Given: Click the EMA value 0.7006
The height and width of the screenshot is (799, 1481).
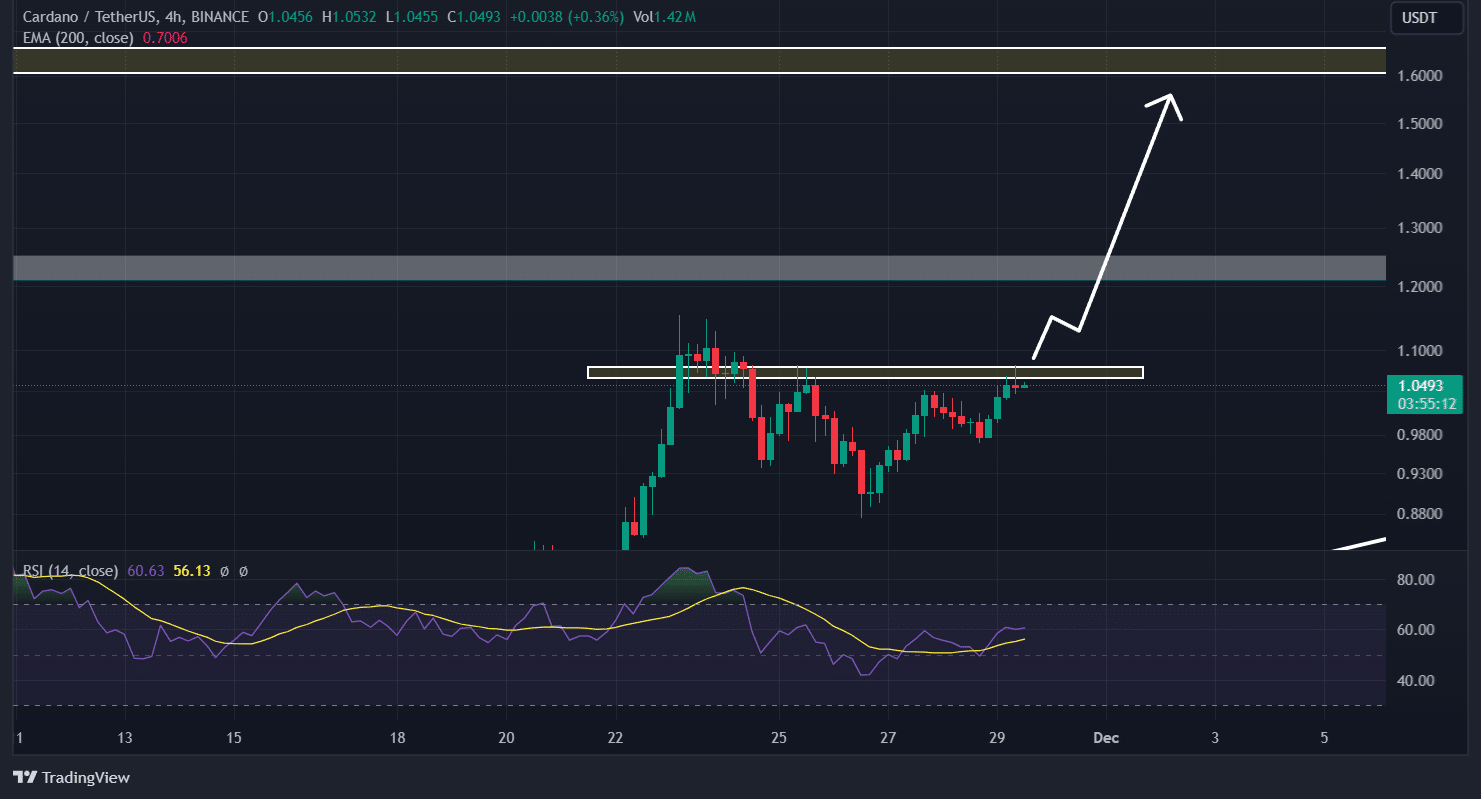Looking at the screenshot, I should (166, 38).
